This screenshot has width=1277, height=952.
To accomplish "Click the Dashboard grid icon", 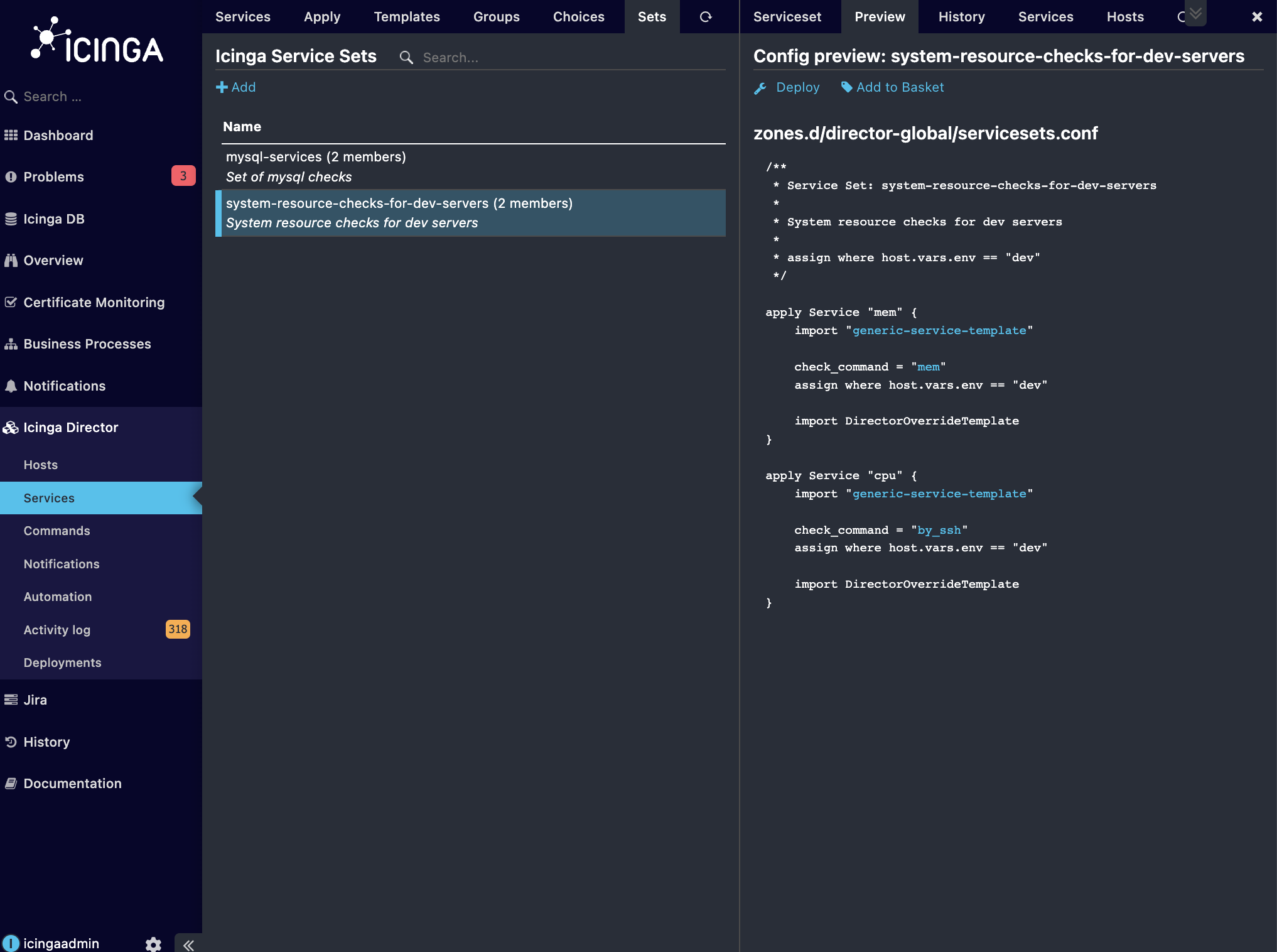I will (11, 135).
